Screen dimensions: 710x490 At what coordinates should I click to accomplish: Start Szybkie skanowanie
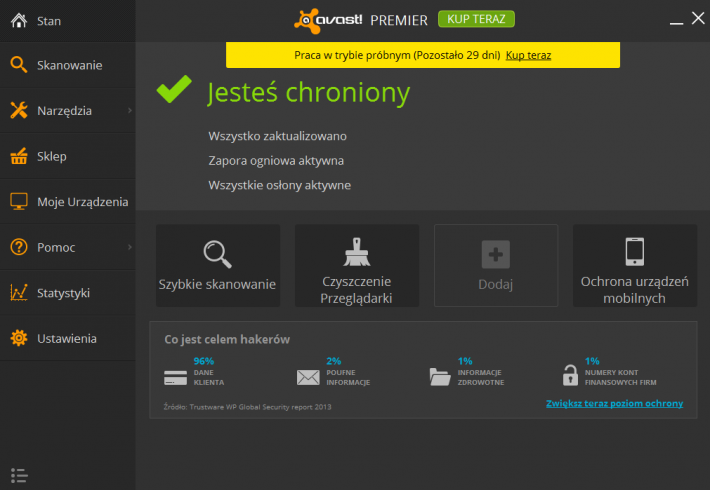(218, 266)
